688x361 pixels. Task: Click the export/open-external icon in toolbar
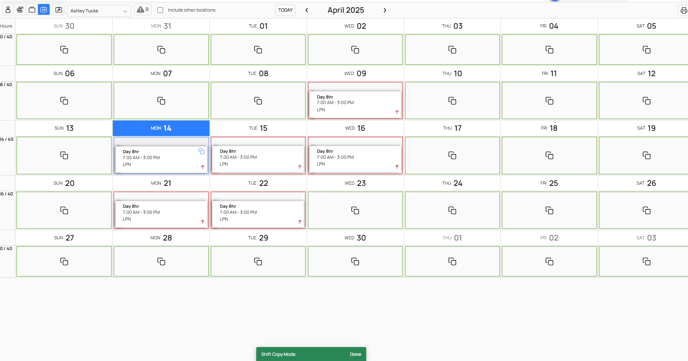58,10
